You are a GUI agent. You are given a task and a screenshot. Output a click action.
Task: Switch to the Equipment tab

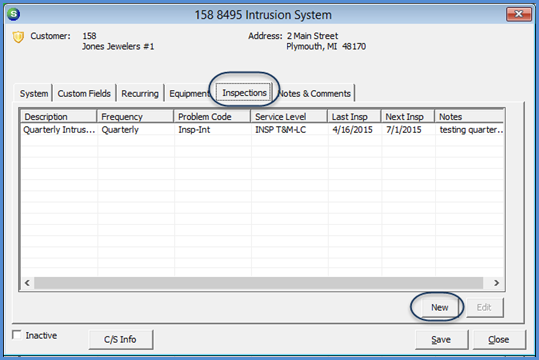pos(189,94)
